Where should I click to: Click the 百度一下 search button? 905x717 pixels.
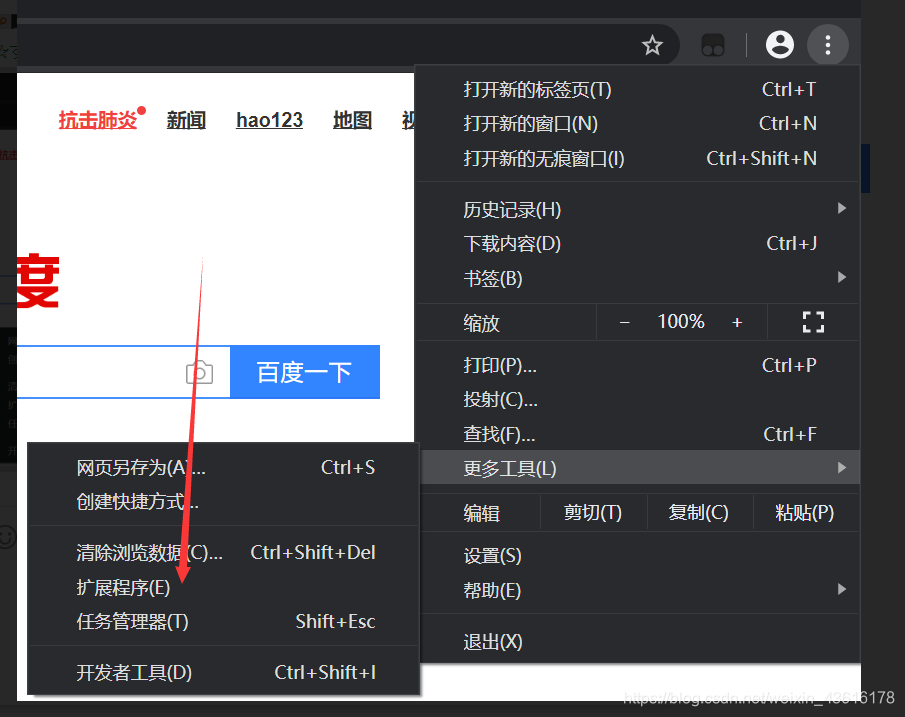point(305,372)
